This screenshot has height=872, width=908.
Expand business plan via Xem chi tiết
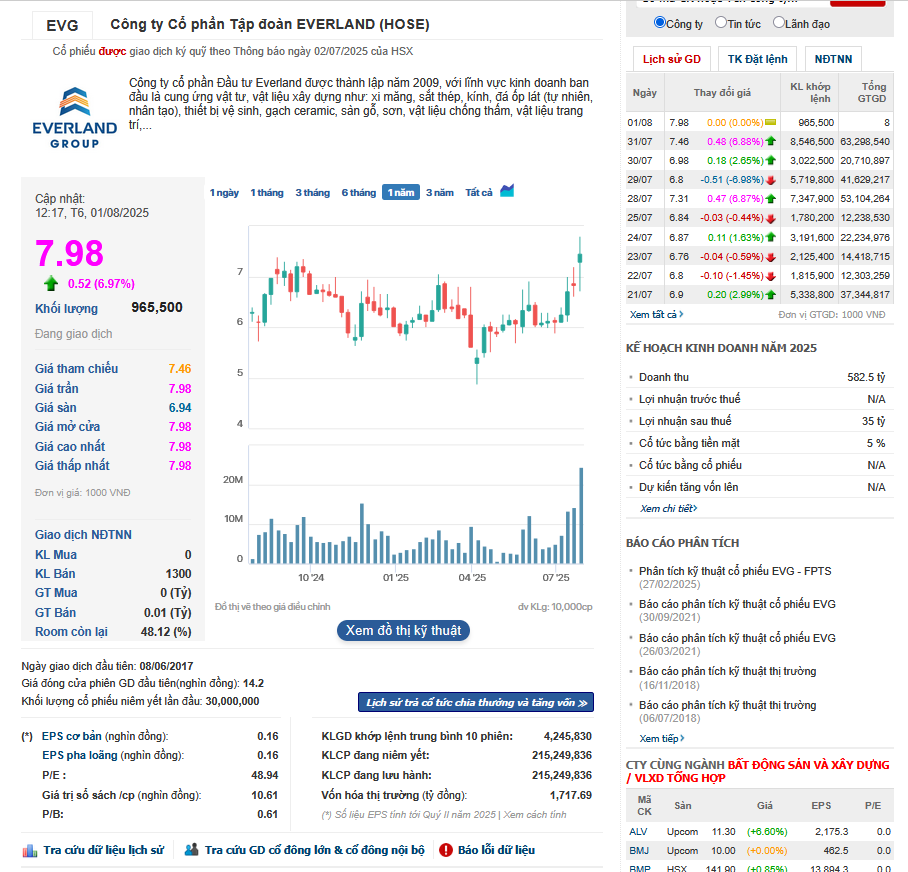tap(668, 508)
